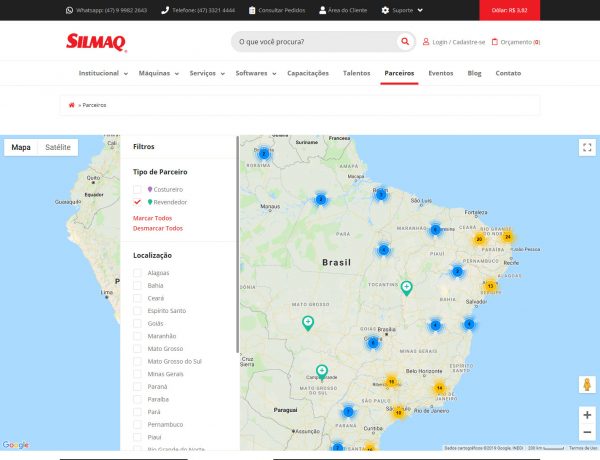The height and width of the screenshot is (460, 600).
Task: Click the Desmarcar Todos link
Action: [157, 228]
